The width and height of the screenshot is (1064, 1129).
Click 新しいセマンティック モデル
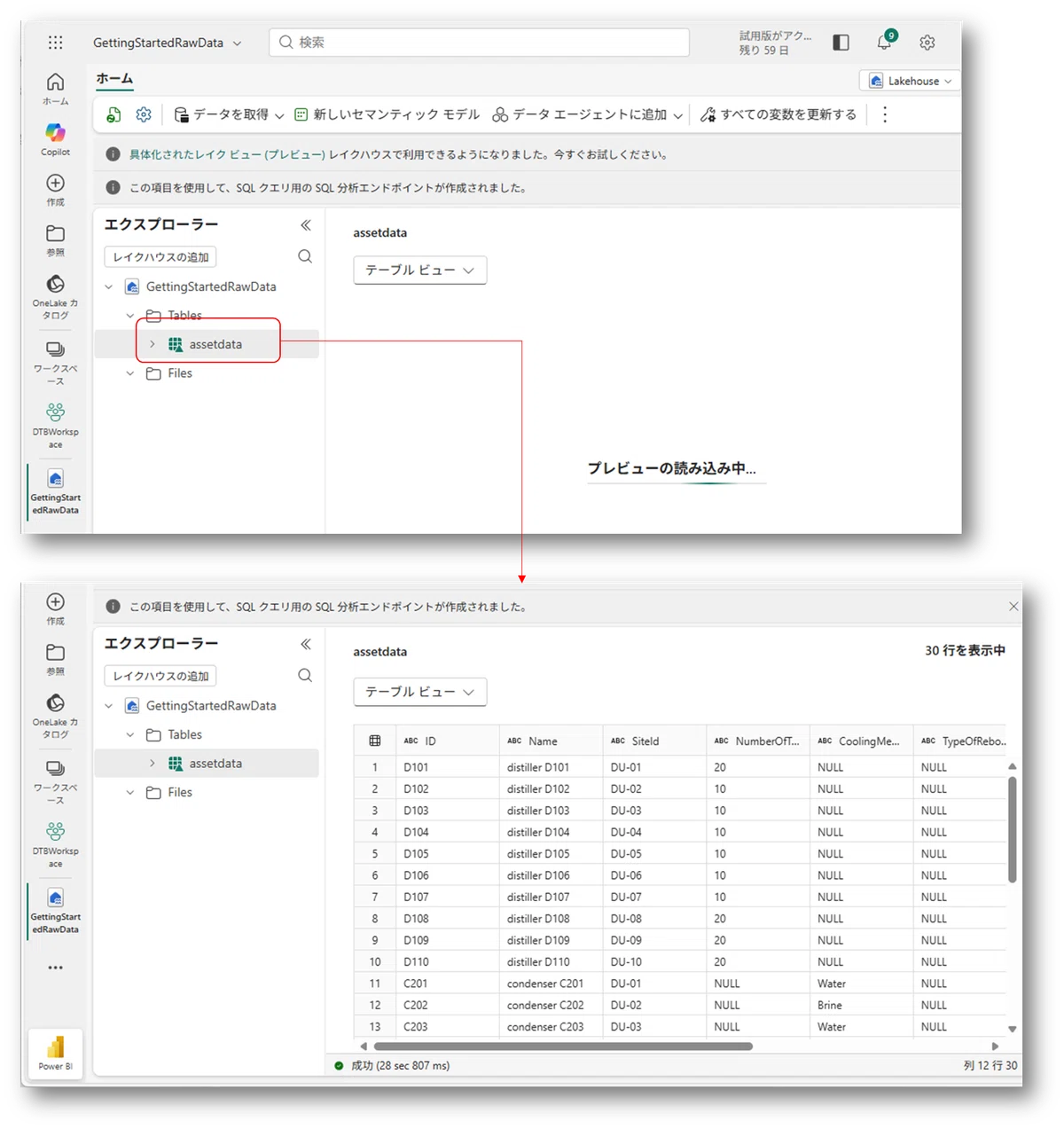click(x=387, y=114)
